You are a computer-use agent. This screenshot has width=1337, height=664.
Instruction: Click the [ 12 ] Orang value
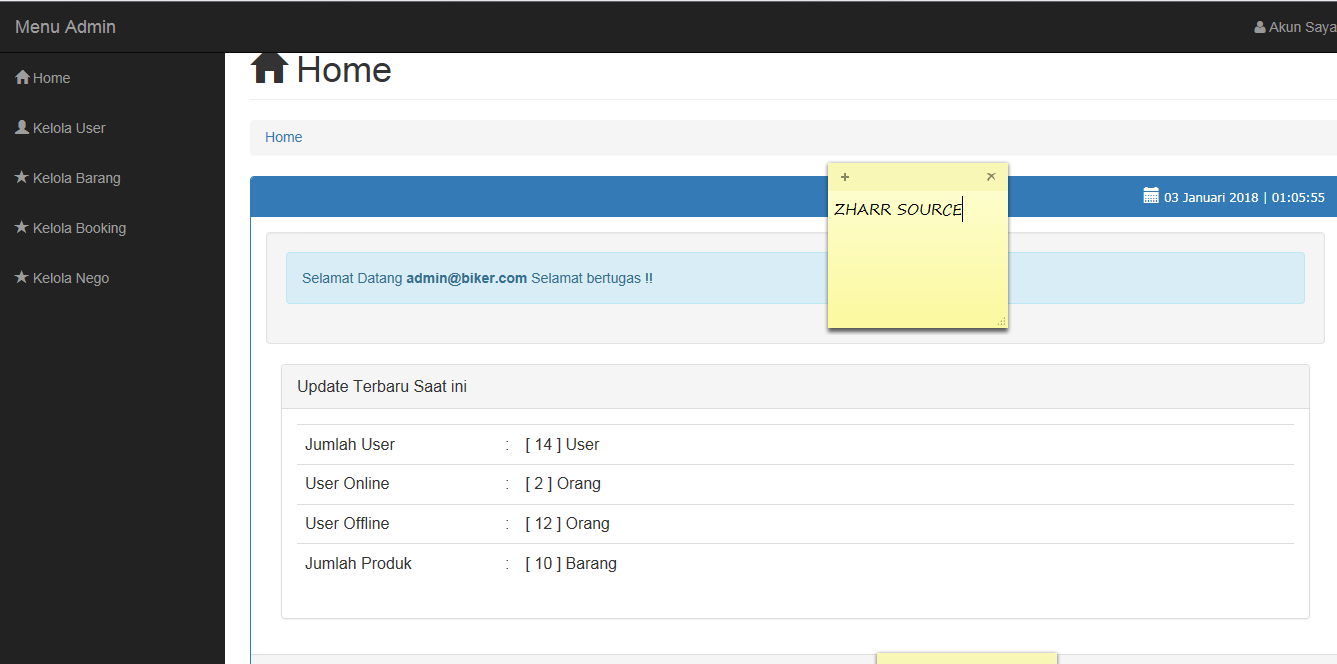pos(567,523)
